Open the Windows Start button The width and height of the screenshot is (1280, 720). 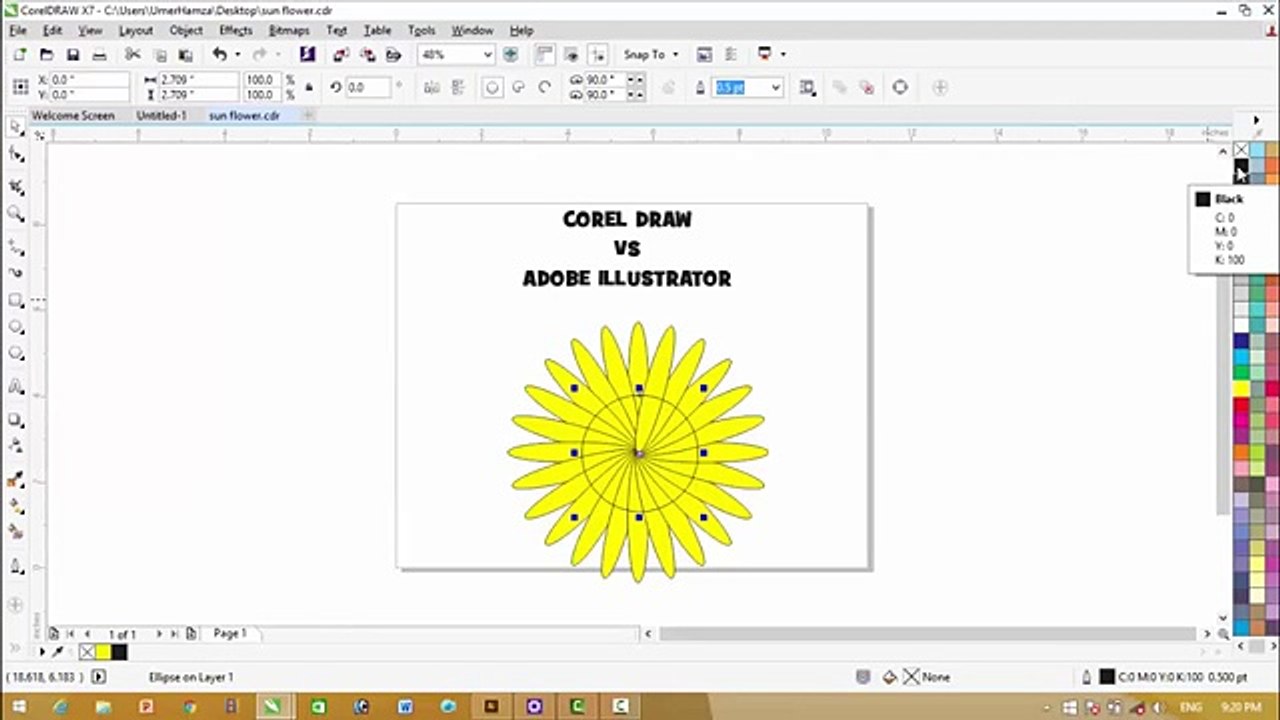click(x=18, y=707)
